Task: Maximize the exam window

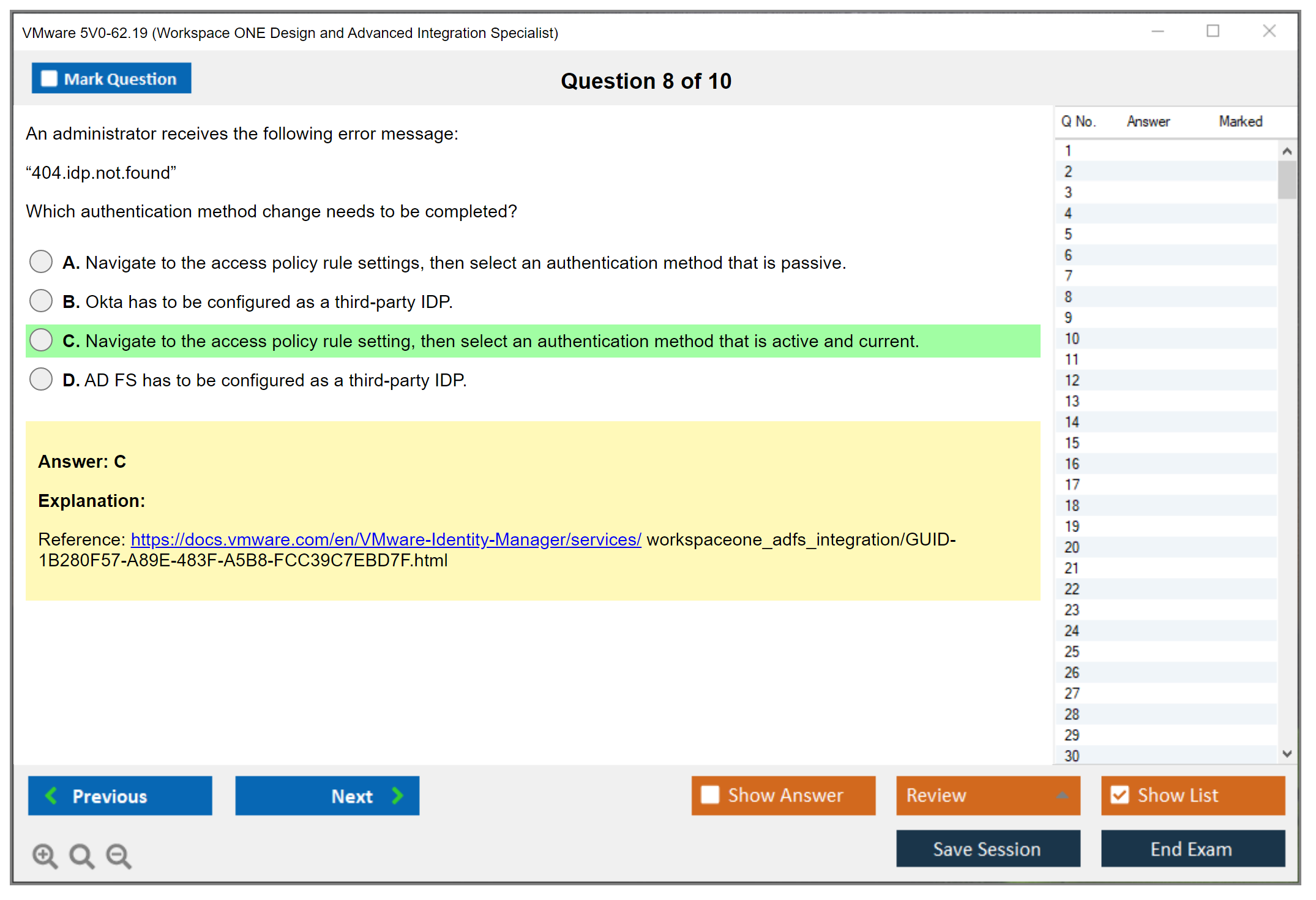Action: 1213,31
